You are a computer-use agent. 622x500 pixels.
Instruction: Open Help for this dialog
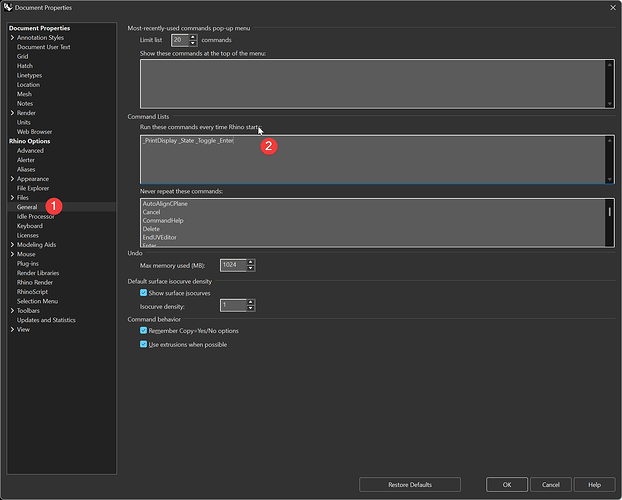tap(594, 485)
